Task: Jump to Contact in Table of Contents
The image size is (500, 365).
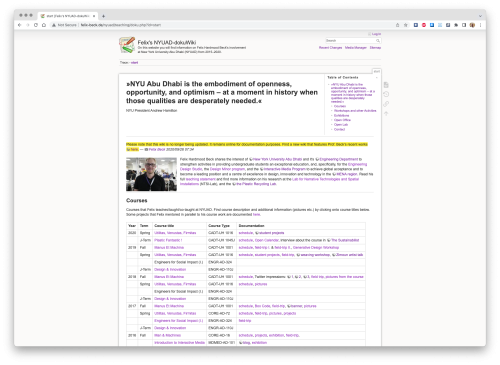Action: (339, 129)
